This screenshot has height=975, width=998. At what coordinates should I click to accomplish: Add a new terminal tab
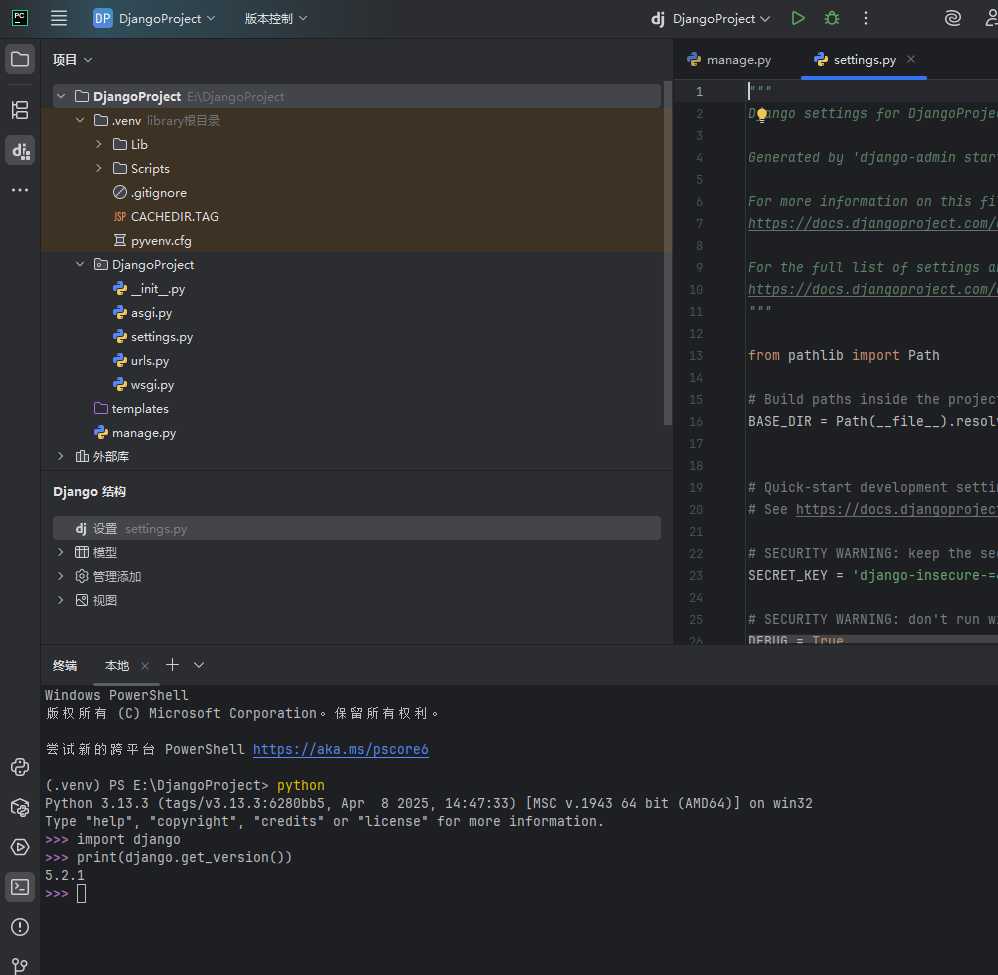tap(172, 665)
